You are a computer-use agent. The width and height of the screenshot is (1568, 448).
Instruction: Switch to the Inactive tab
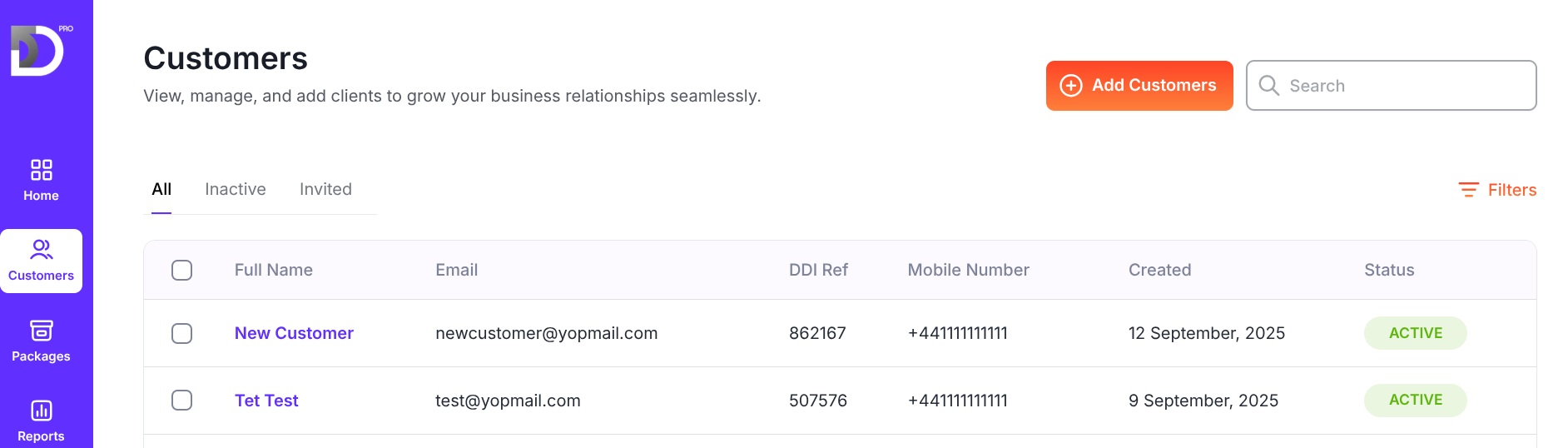235,189
